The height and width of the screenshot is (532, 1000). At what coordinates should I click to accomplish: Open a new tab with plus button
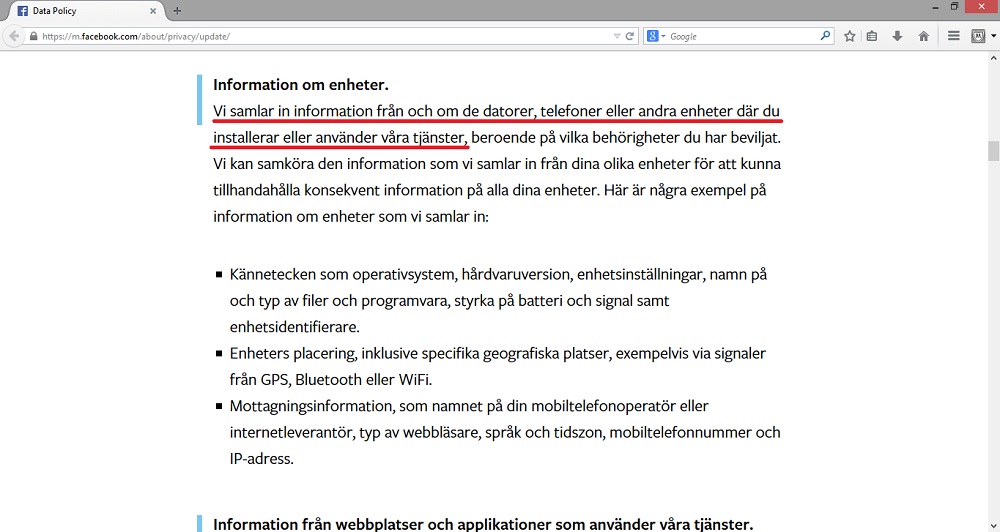177,10
